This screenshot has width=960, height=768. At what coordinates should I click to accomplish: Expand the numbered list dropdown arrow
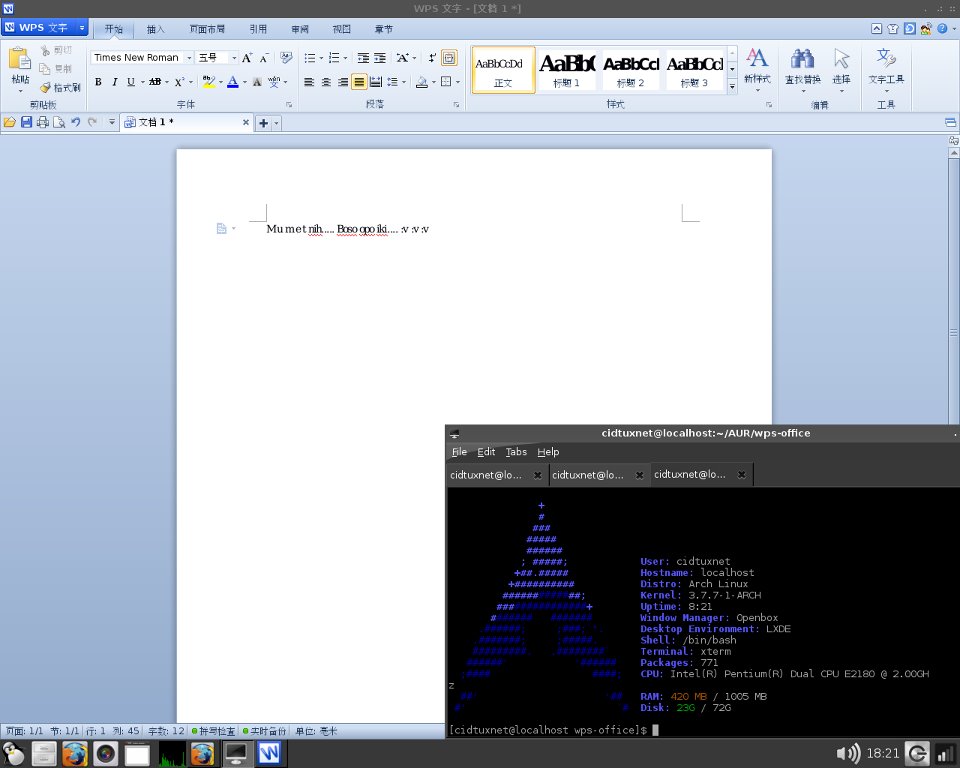[x=345, y=58]
